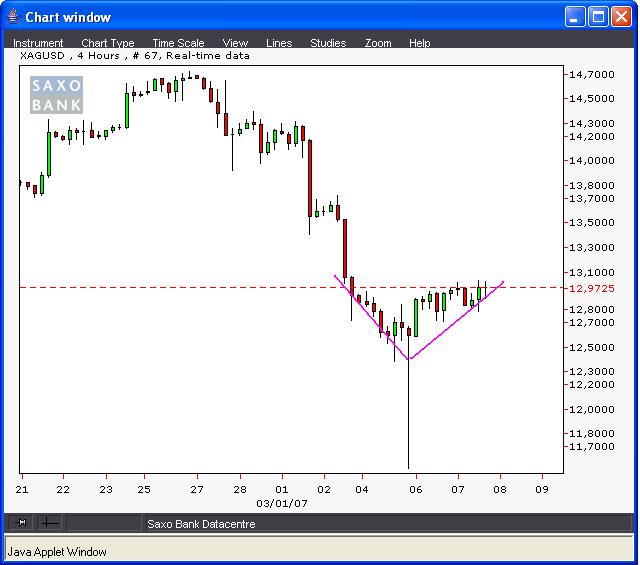Click the red 12,9725 current price label

[591, 288]
